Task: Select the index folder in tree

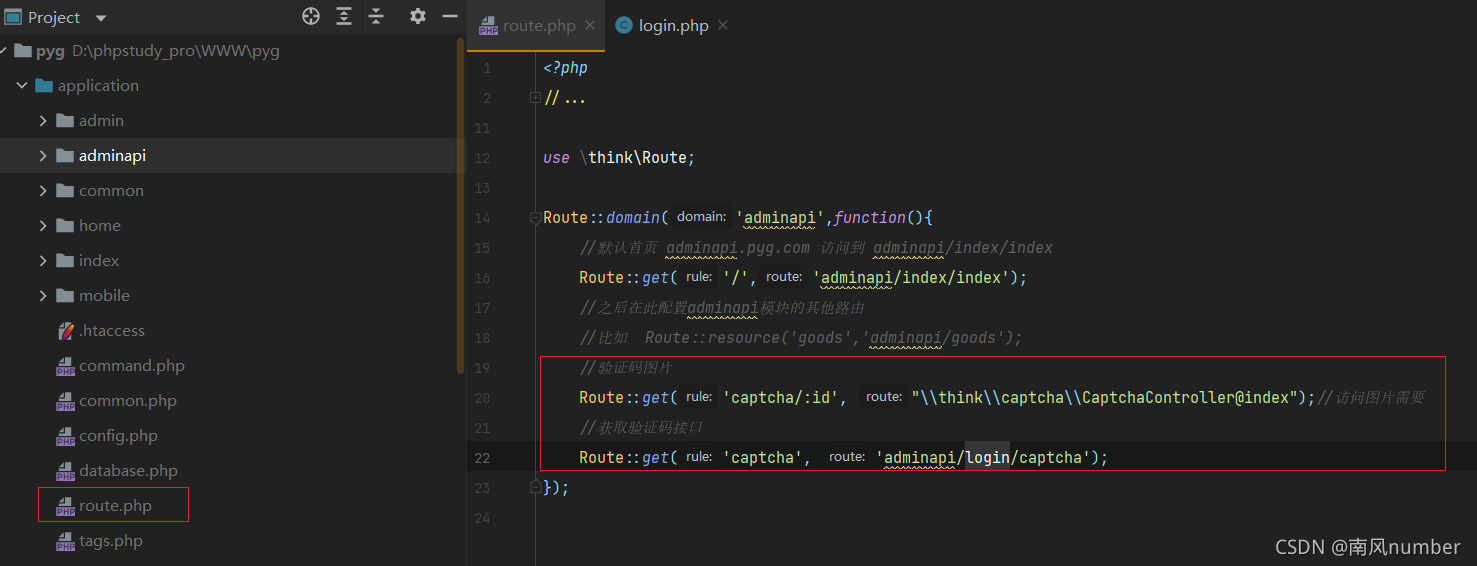Action: point(99,261)
